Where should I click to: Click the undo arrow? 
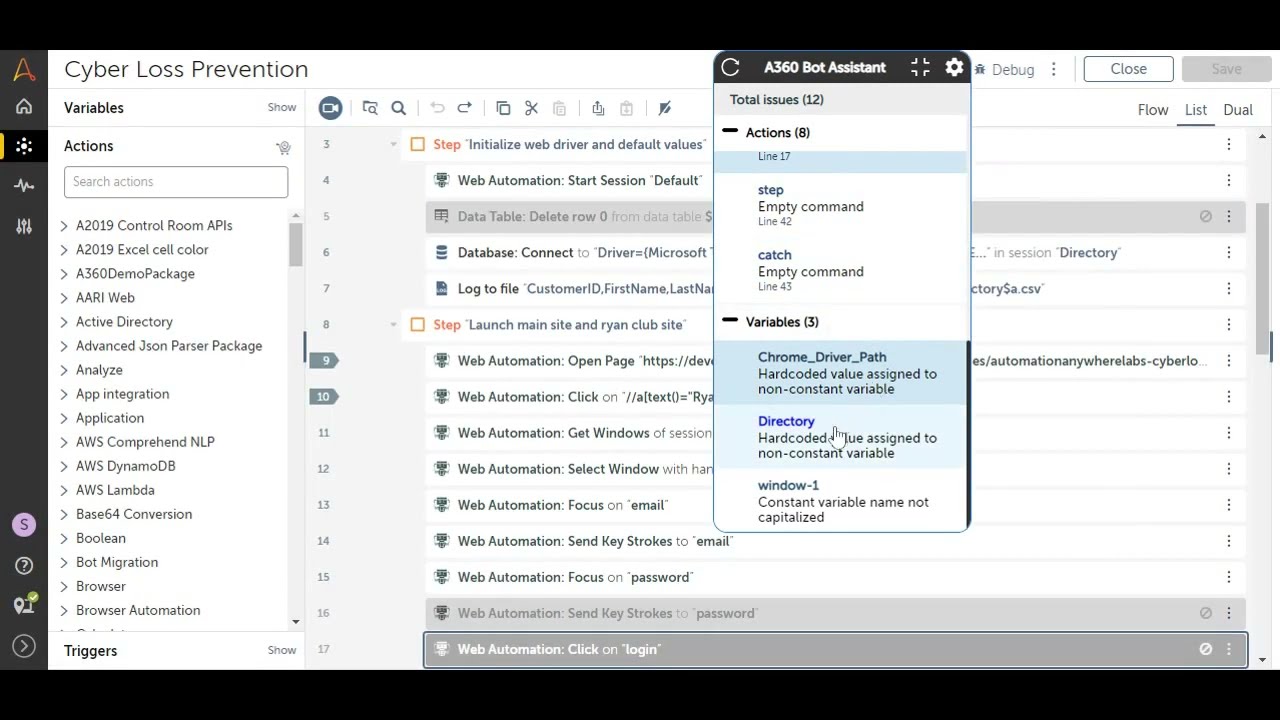coord(437,108)
